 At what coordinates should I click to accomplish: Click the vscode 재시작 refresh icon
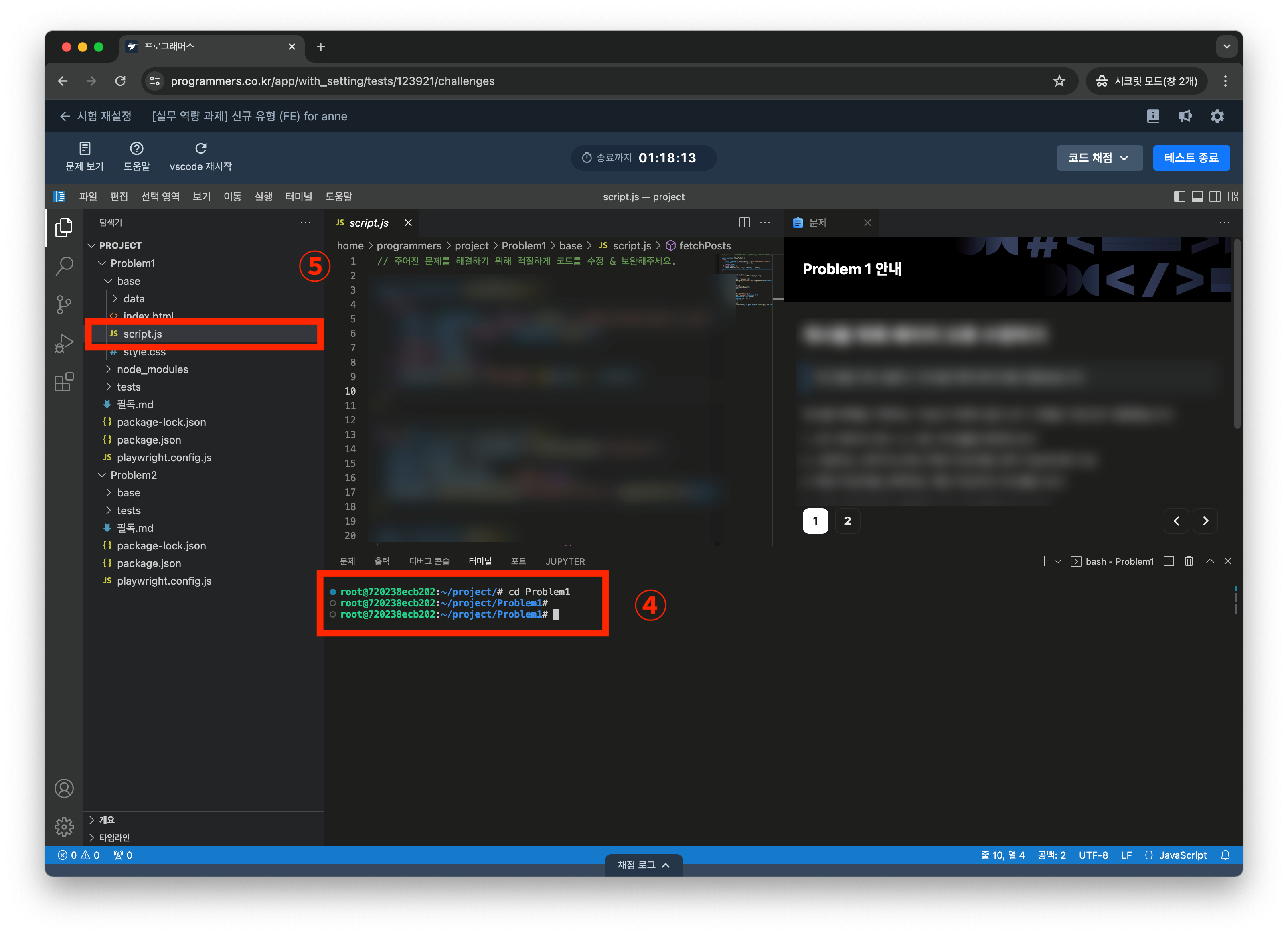(200, 149)
